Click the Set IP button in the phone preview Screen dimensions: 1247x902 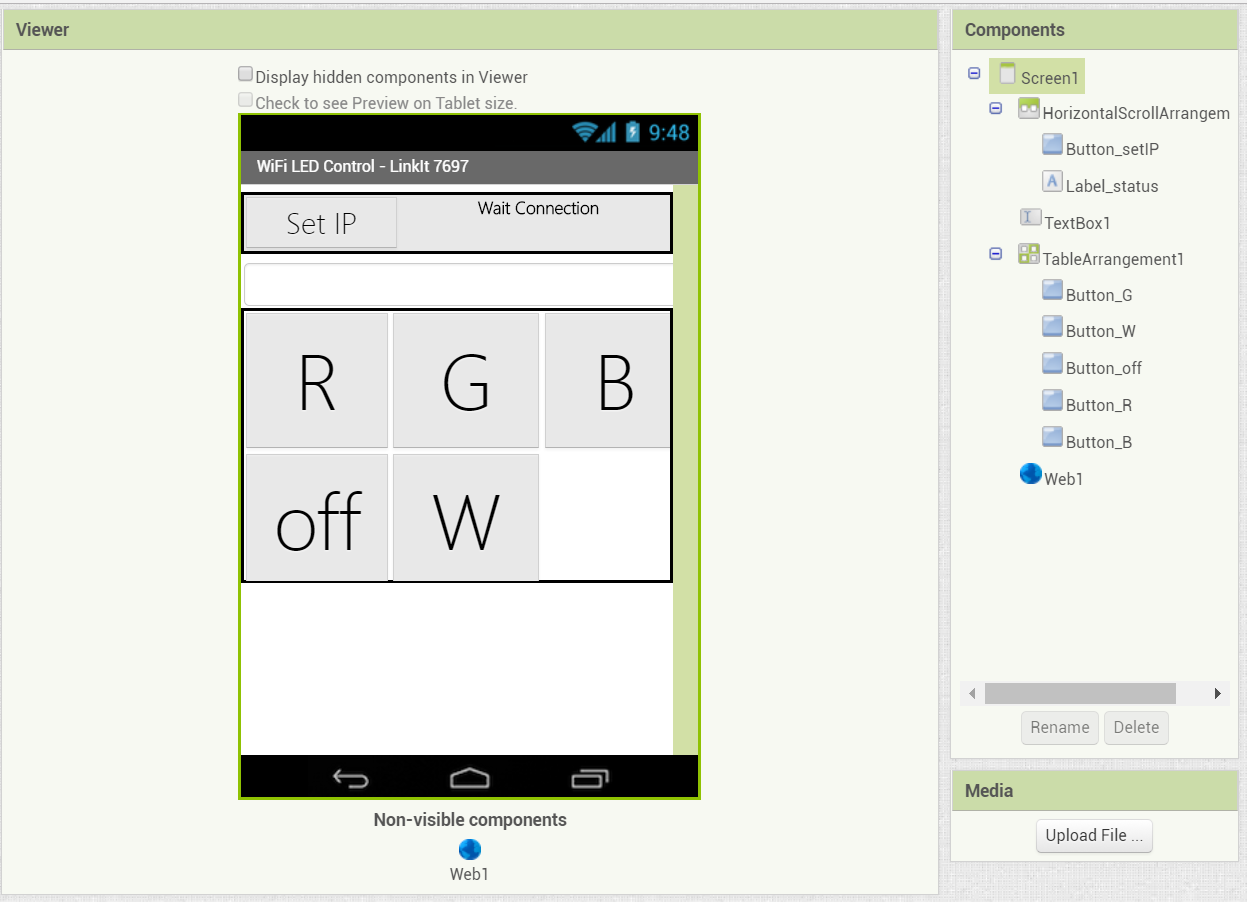(x=321, y=222)
